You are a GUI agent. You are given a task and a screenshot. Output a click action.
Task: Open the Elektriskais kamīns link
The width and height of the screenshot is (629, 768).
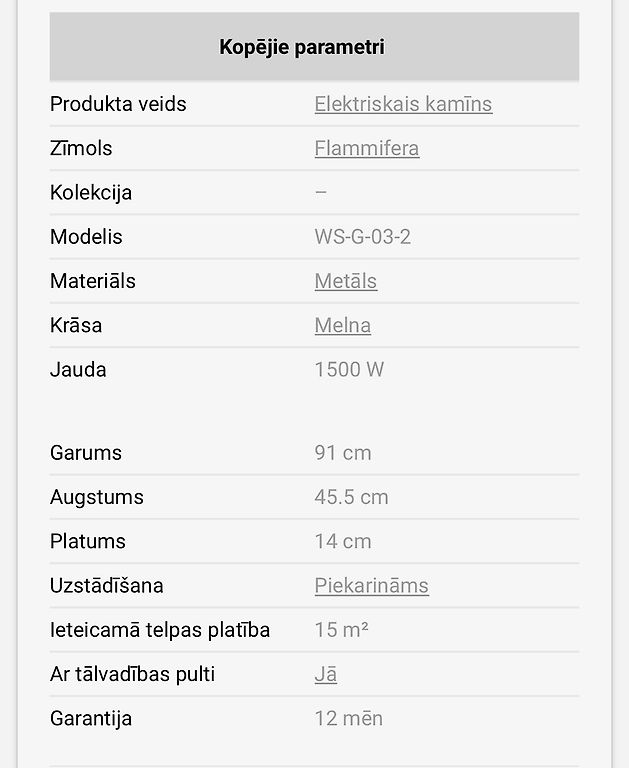pos(403,104)
